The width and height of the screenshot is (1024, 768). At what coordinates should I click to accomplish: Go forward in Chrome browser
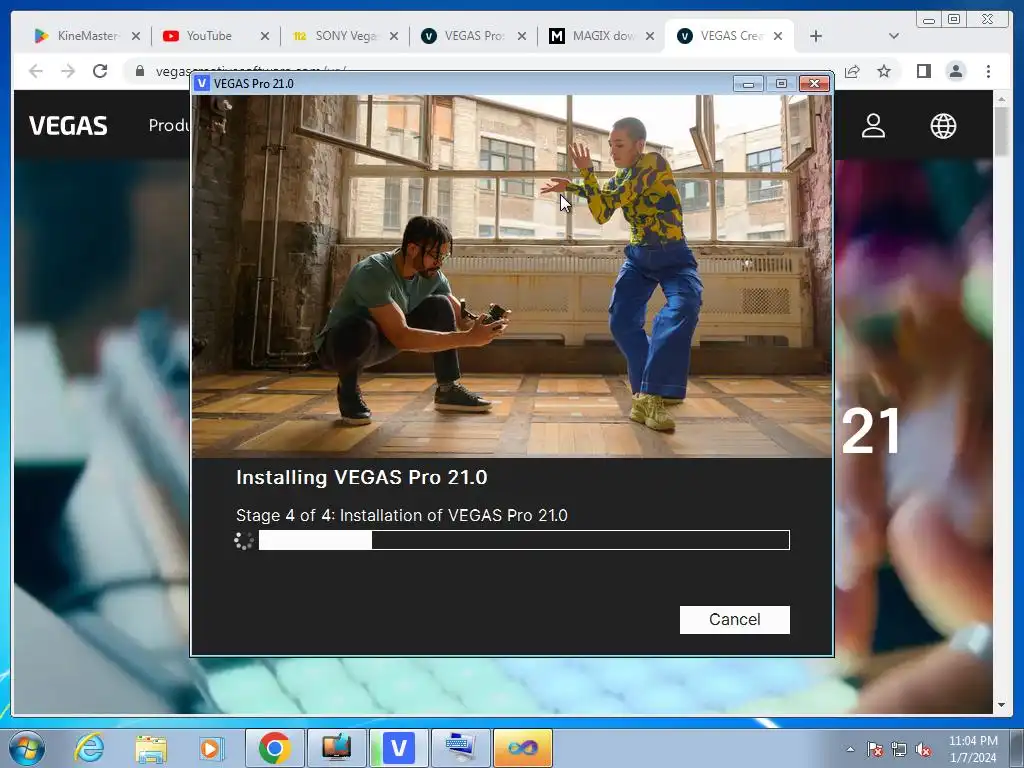[x=68, y=71]
